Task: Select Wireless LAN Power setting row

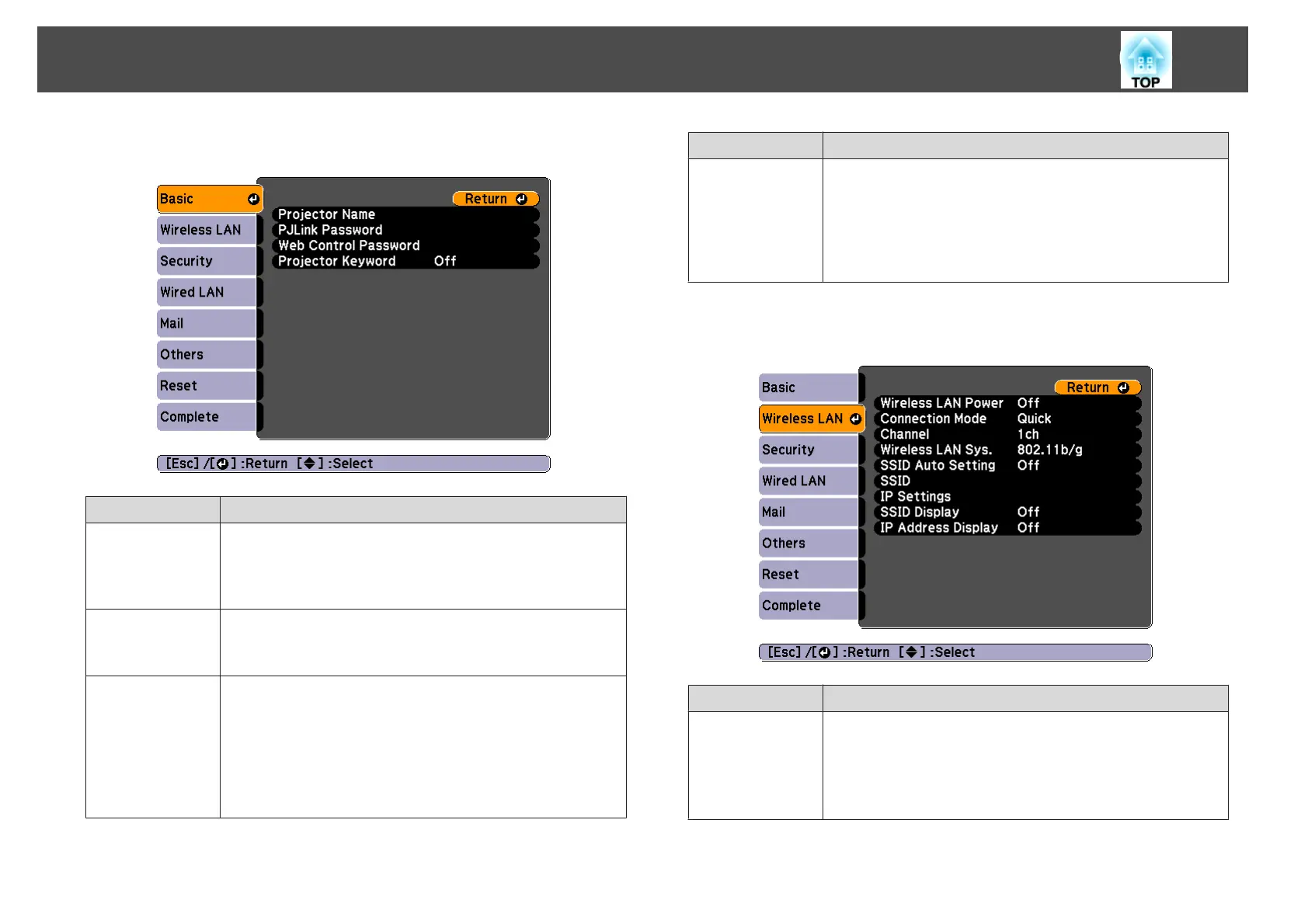Action: point(1007,403)
